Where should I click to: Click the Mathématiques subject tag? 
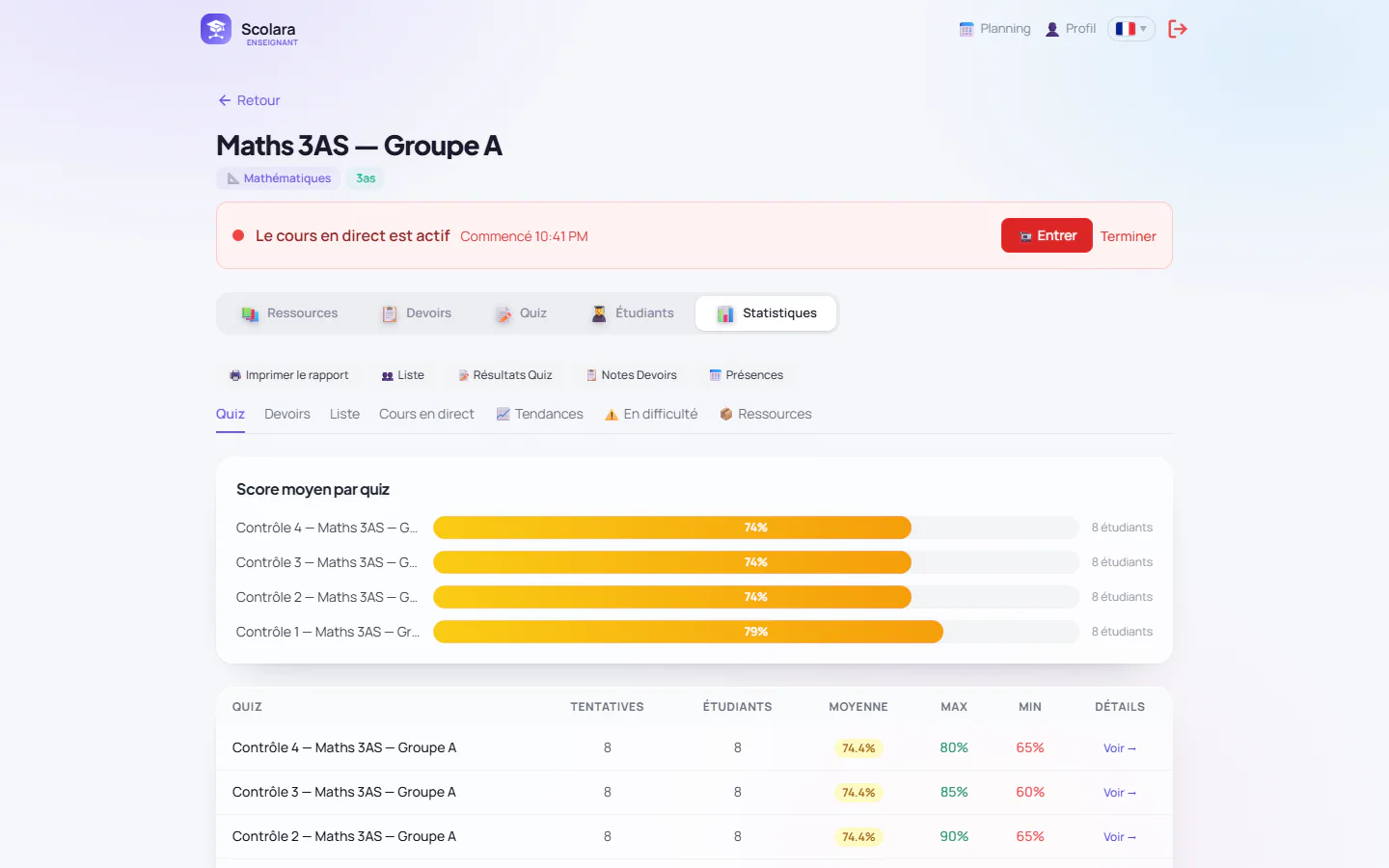279,178
